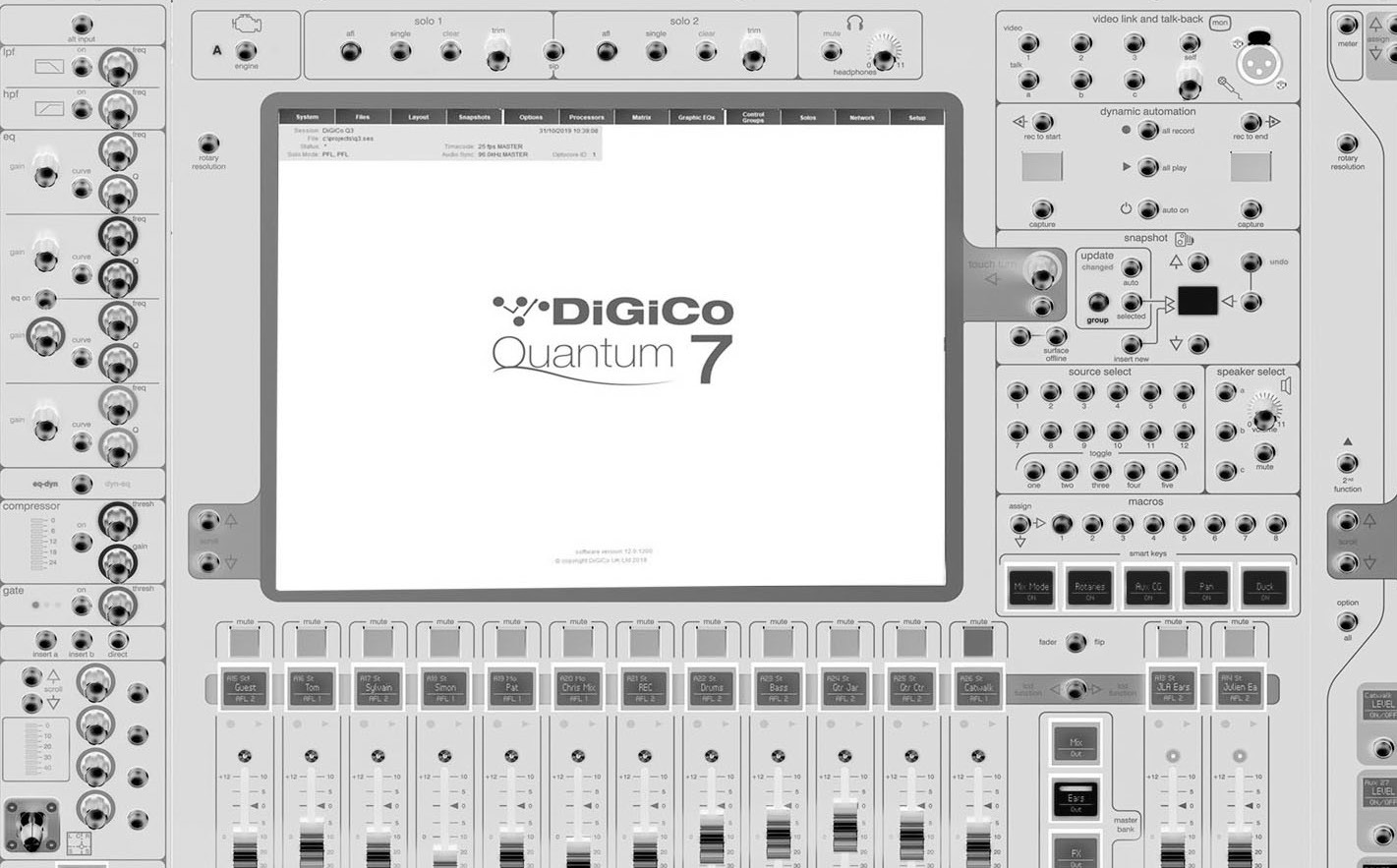Click the talk a button
Screen dimensions: 1397x868
[1028, 81]
